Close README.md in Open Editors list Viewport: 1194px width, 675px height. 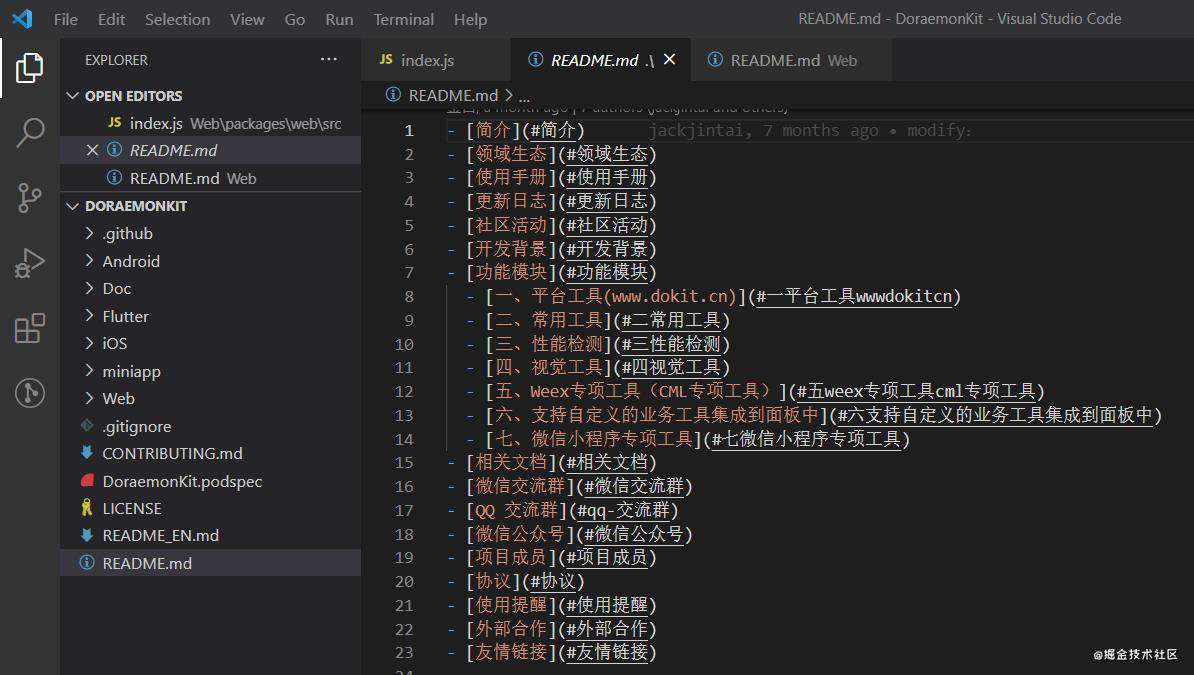92,150
